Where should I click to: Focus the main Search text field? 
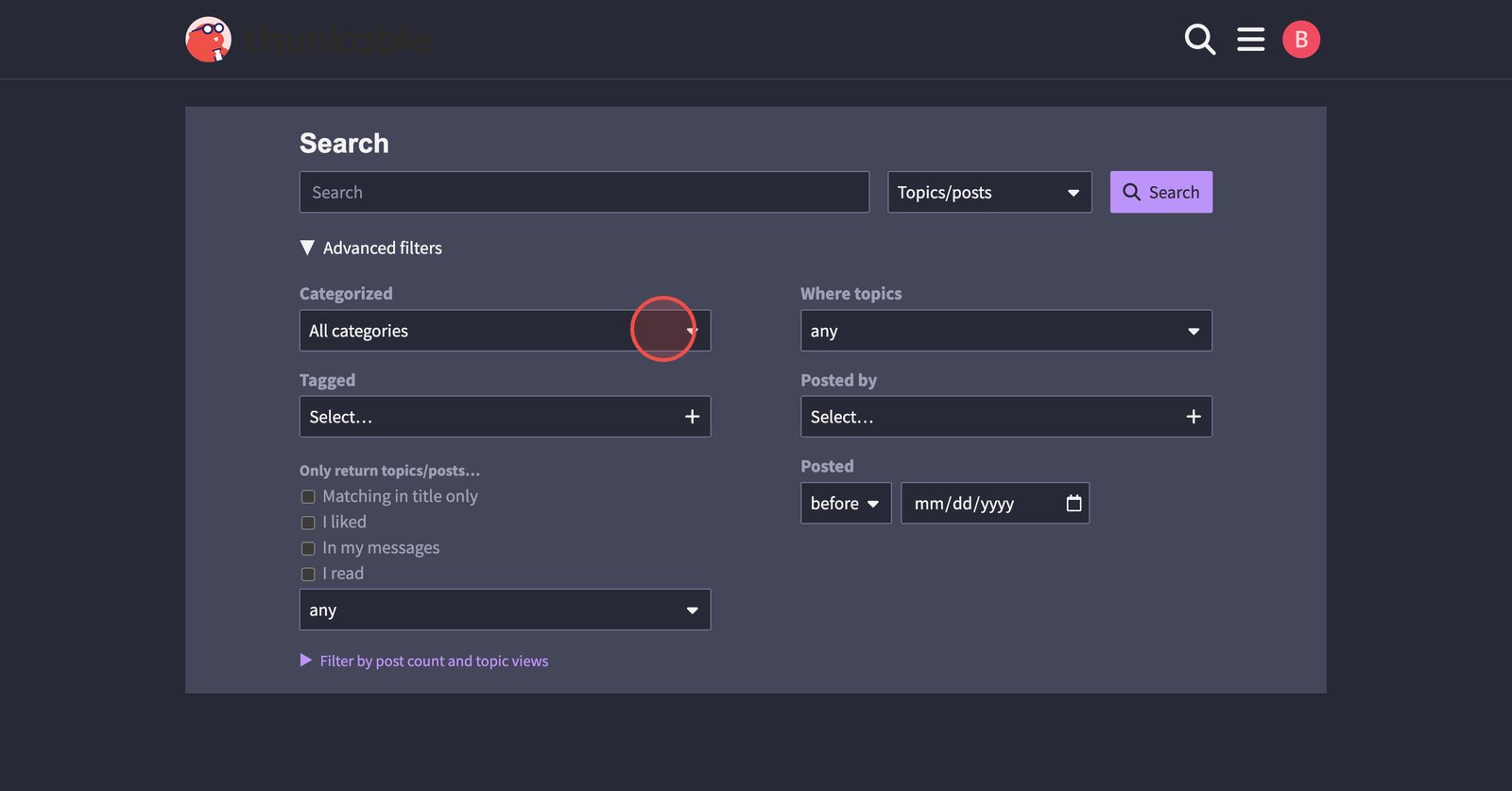[584, 192]
